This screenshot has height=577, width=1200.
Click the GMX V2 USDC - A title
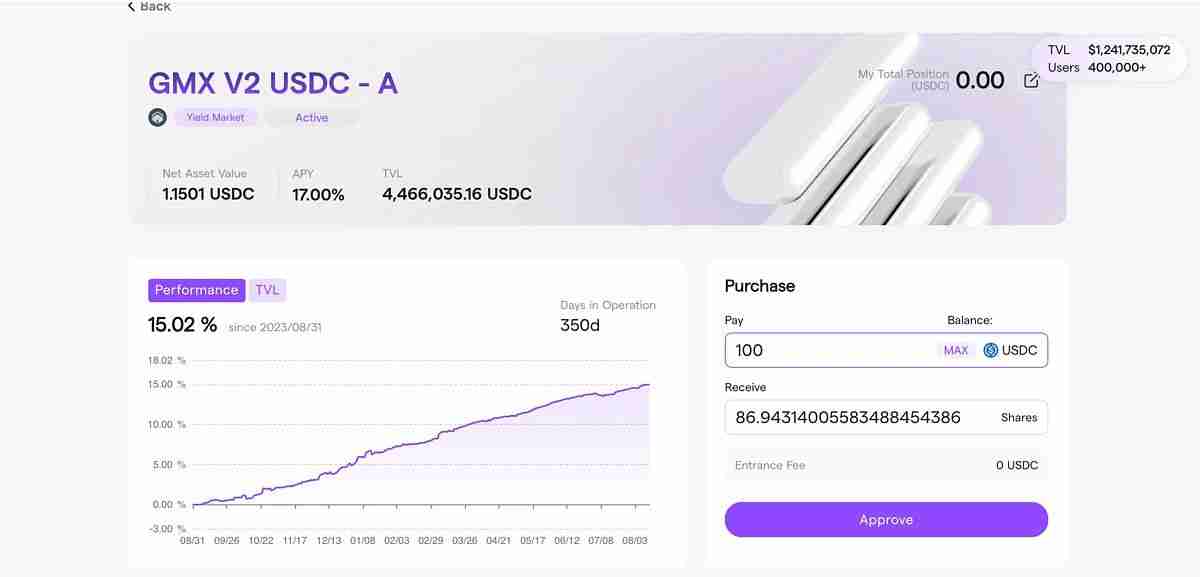[273, 82]
